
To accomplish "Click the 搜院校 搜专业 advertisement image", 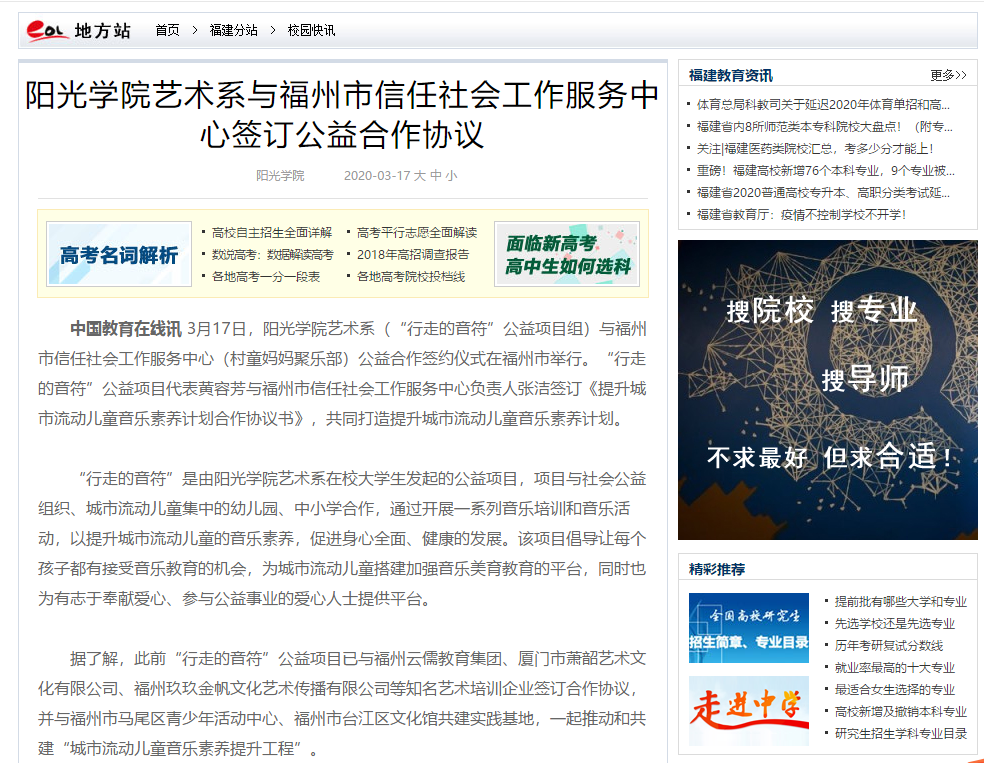I will (x=827, y=390).
